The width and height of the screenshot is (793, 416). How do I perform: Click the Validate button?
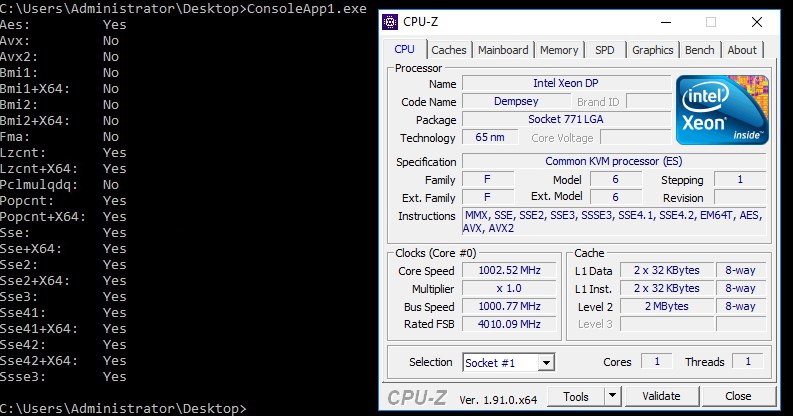(662, 396)
